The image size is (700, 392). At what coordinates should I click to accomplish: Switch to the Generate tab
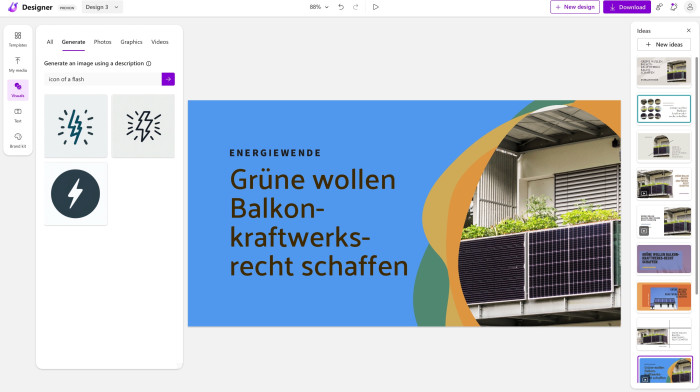(x=73, y=42)
